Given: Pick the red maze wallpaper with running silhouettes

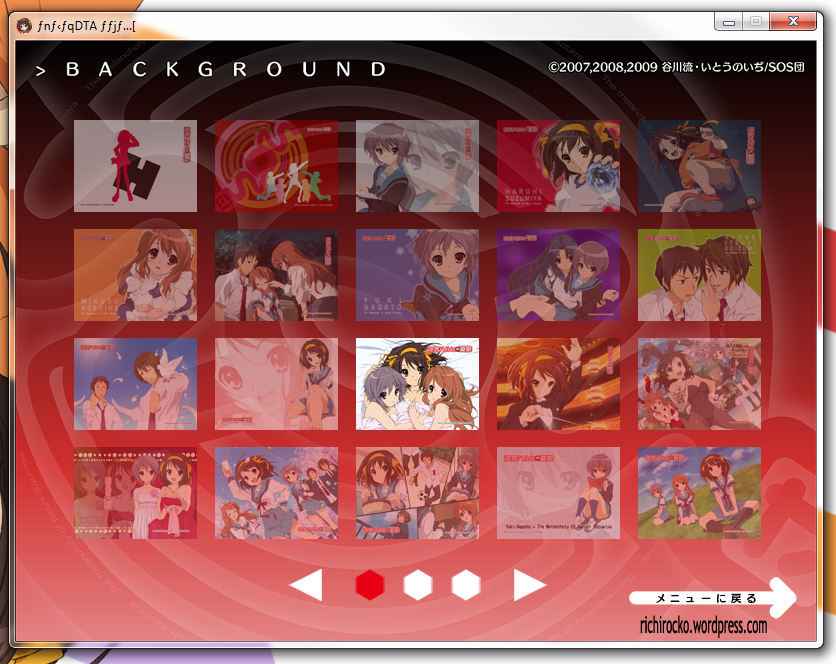Looking at the screenshot, I should (x=276, y=166).
